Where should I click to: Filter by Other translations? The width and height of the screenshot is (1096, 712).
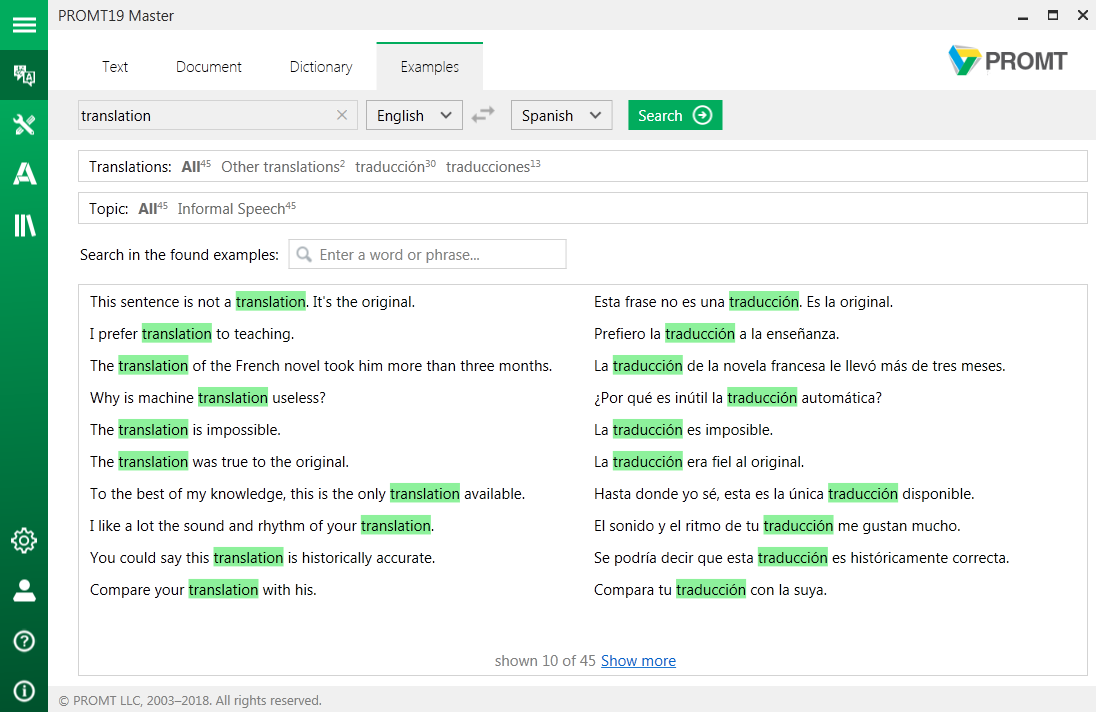[283, 166]
